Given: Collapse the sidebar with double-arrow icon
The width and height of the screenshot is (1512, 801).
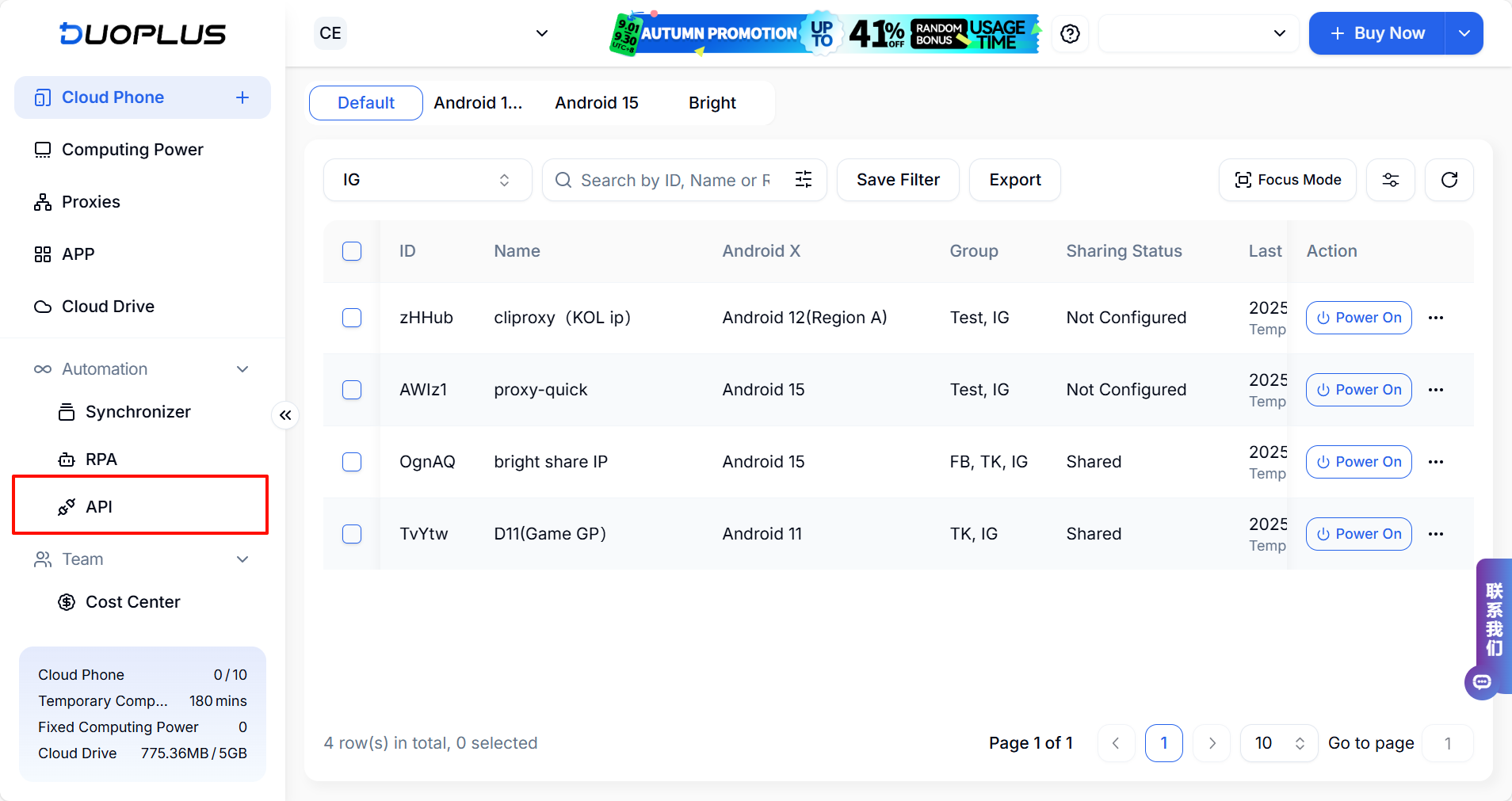Looking at the screenshot, I should (285, 415).
